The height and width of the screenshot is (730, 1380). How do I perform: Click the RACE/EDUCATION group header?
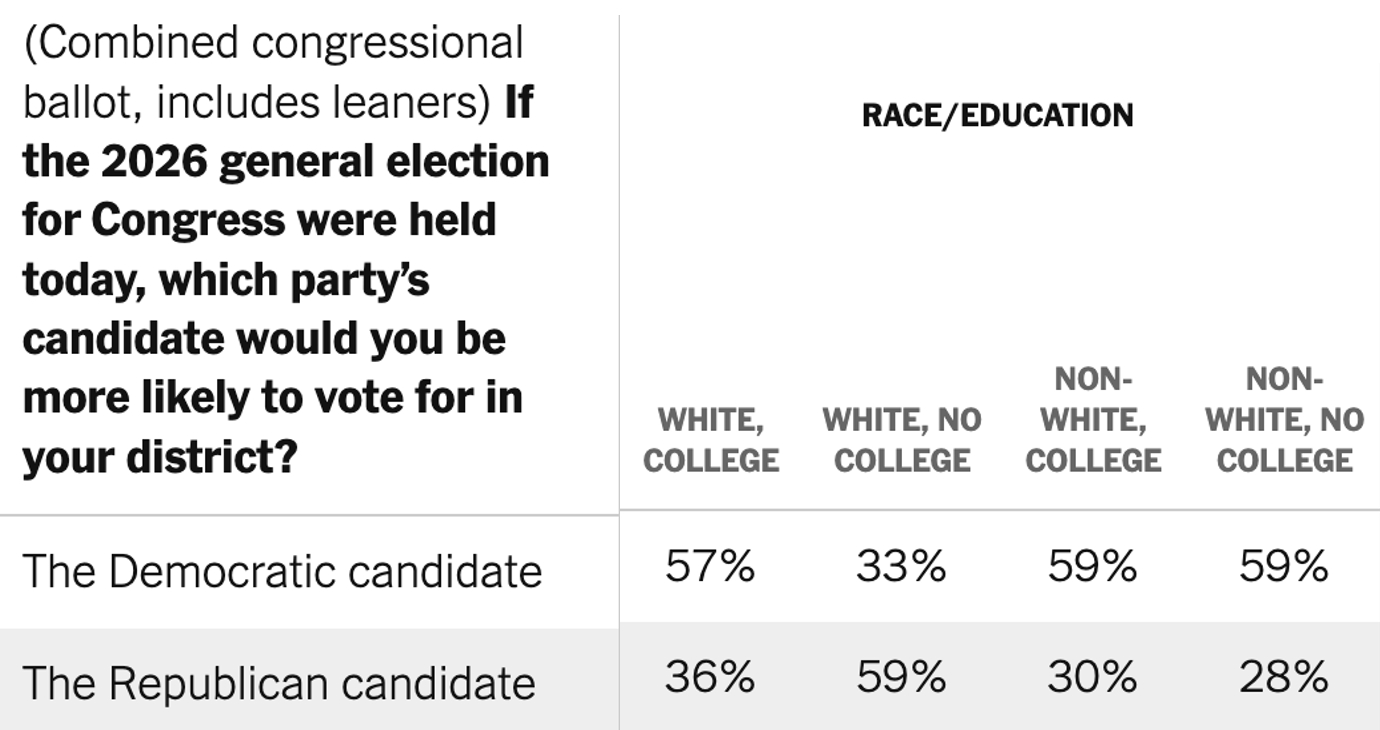997,115
